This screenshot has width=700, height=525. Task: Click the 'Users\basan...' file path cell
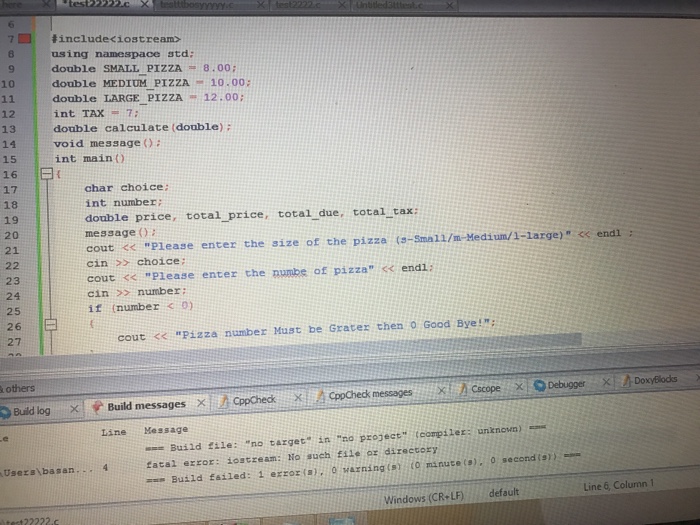[46, 471]
